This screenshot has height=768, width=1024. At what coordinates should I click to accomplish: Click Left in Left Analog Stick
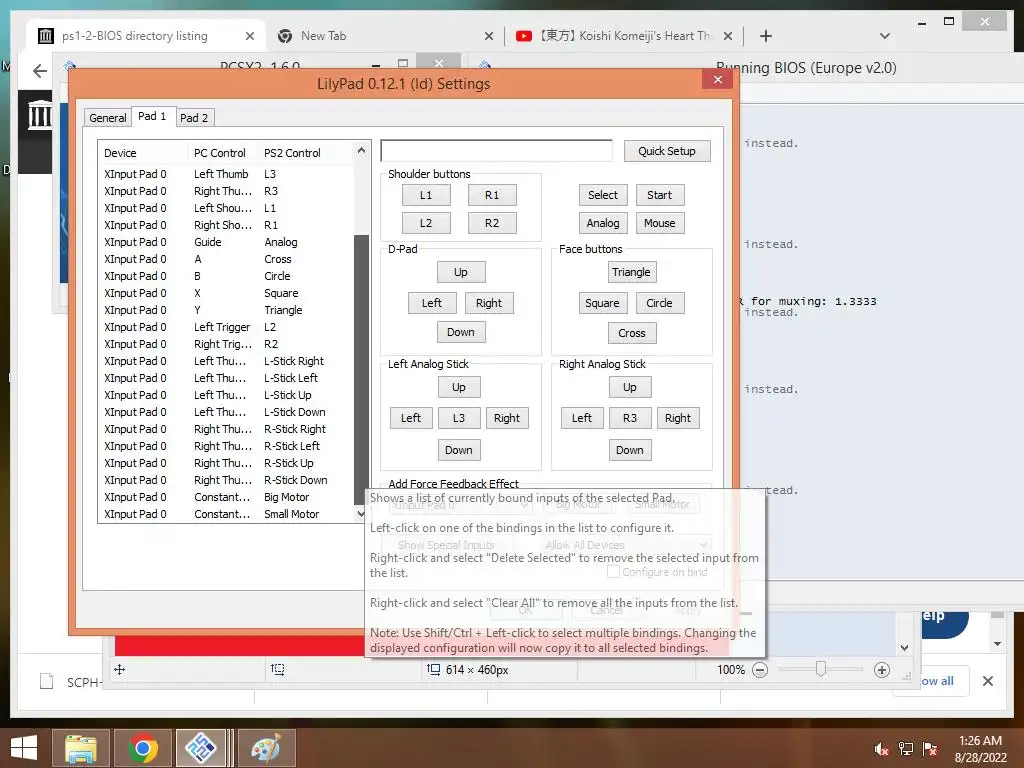411,418
